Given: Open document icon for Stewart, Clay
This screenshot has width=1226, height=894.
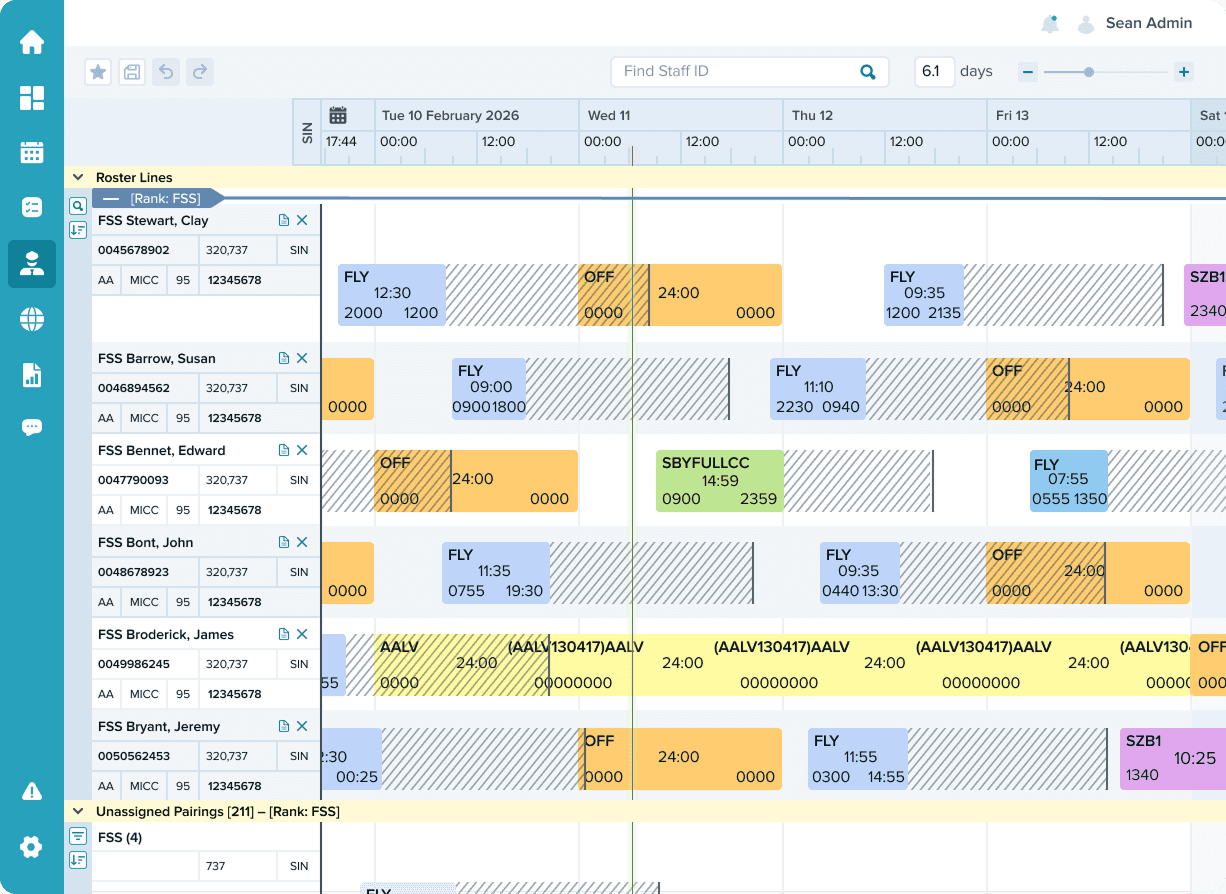Looking at the screenshot, I should click(x=284, y=220).
